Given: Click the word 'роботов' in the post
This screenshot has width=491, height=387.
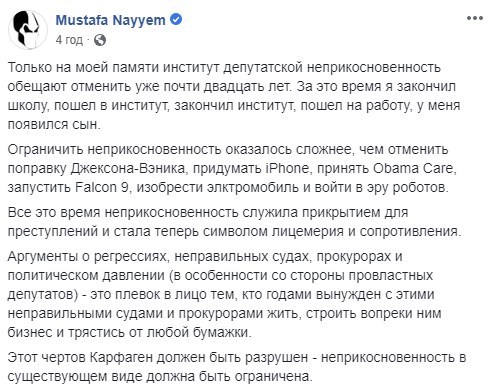Looking at the screenshot, I should click(x=419, y=187).
